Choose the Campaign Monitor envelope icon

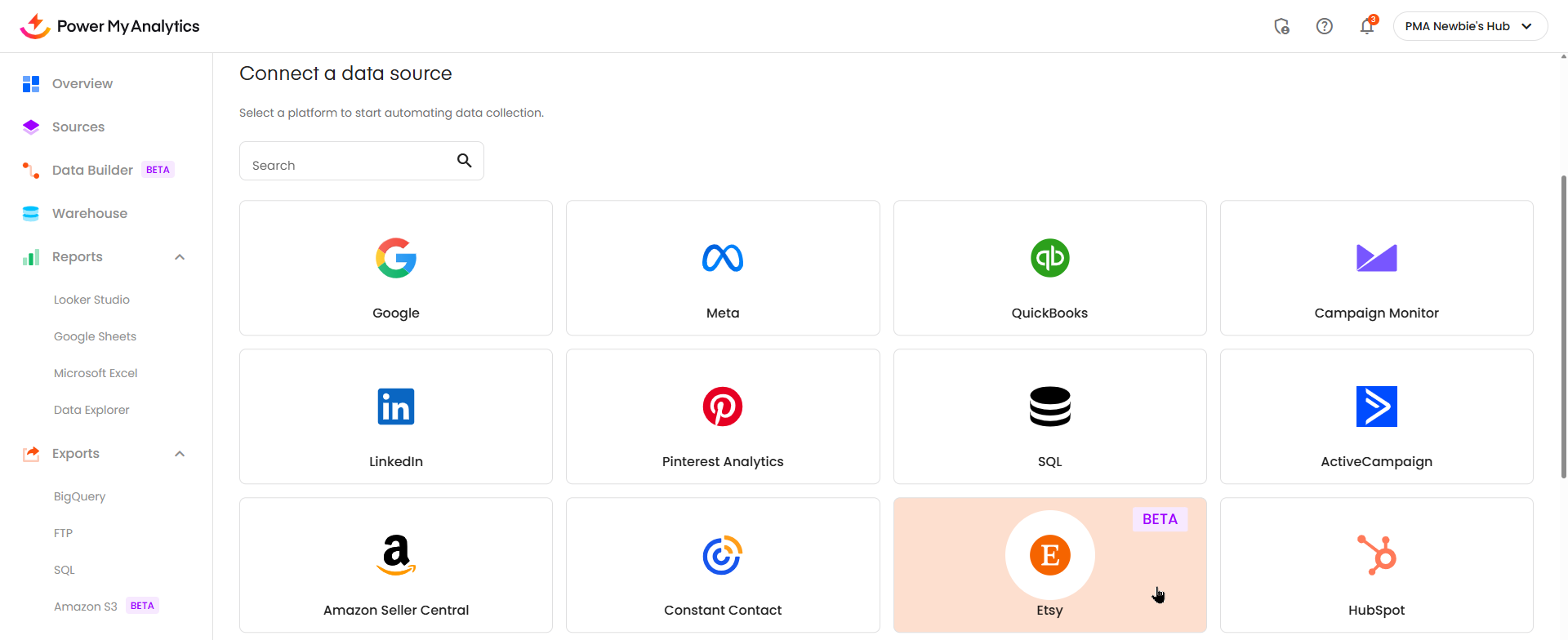coord(1377,258)
